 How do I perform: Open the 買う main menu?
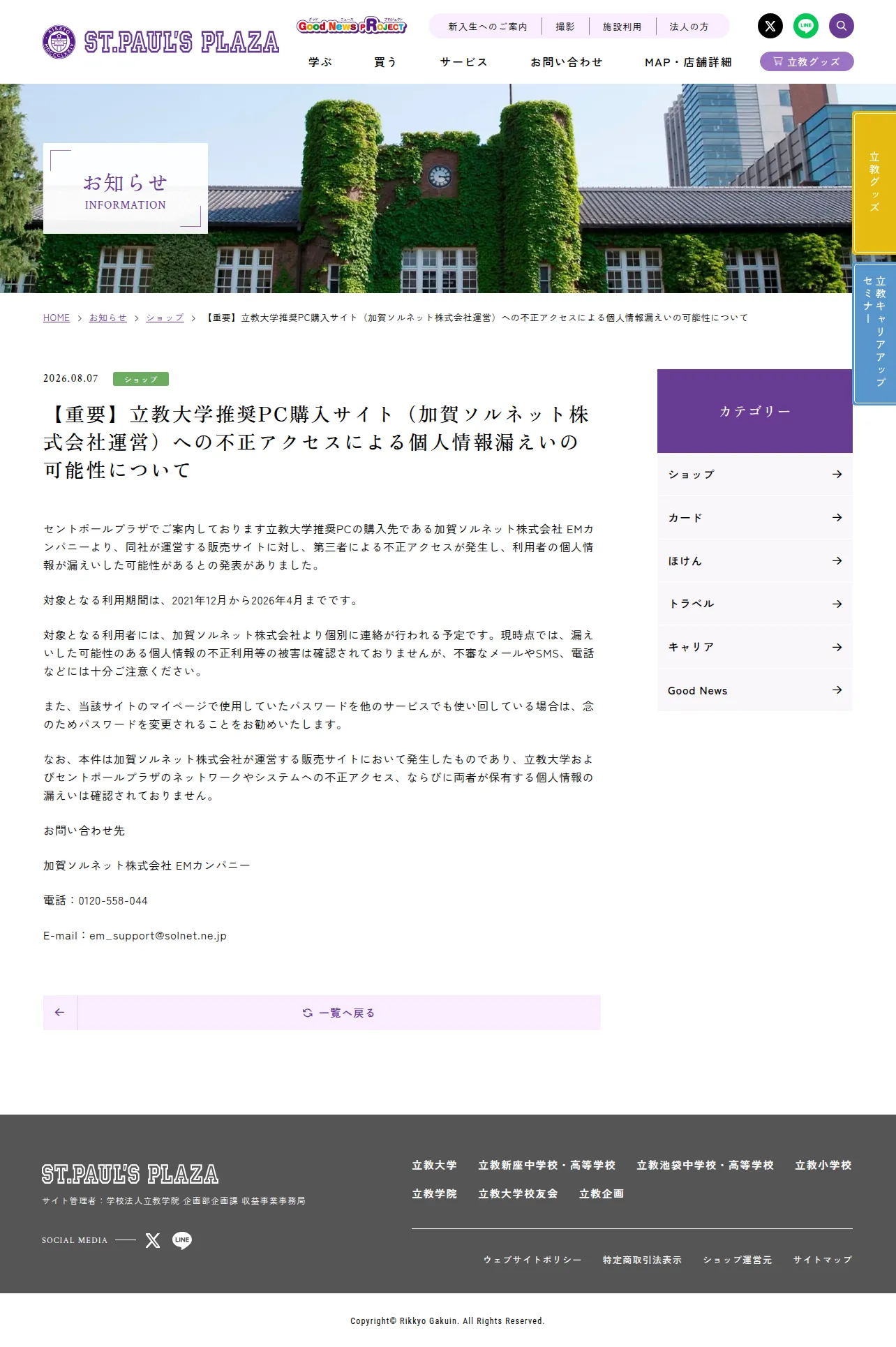click(x=385, y=62)
